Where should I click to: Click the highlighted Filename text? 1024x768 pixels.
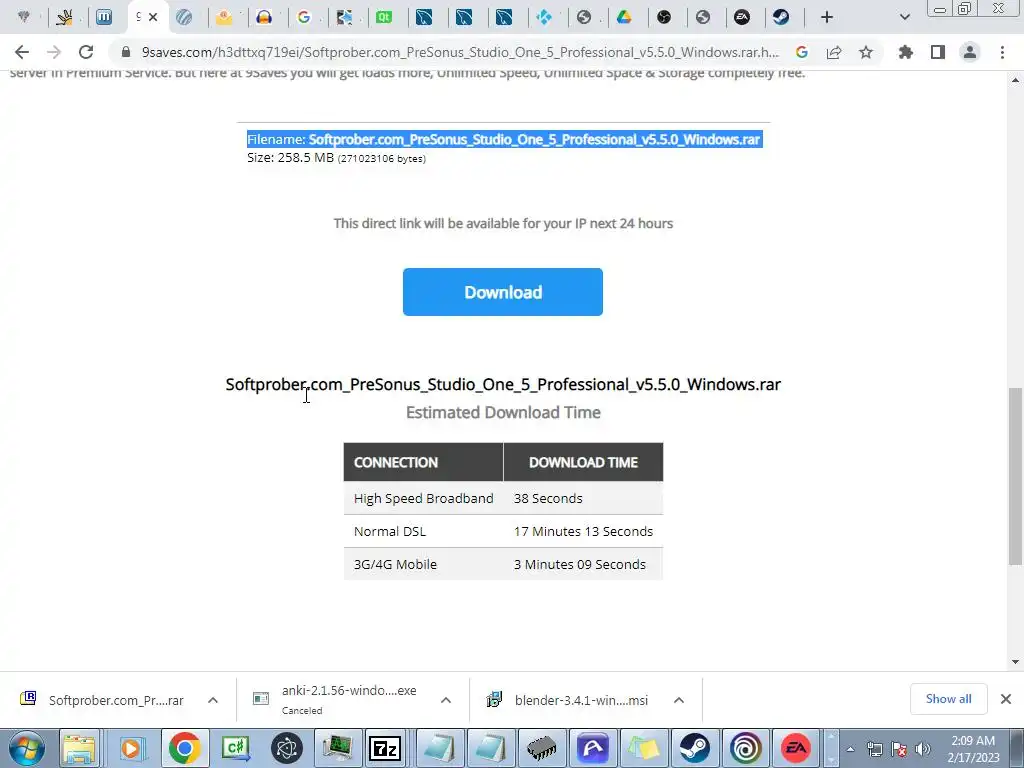tap(504, 139)
